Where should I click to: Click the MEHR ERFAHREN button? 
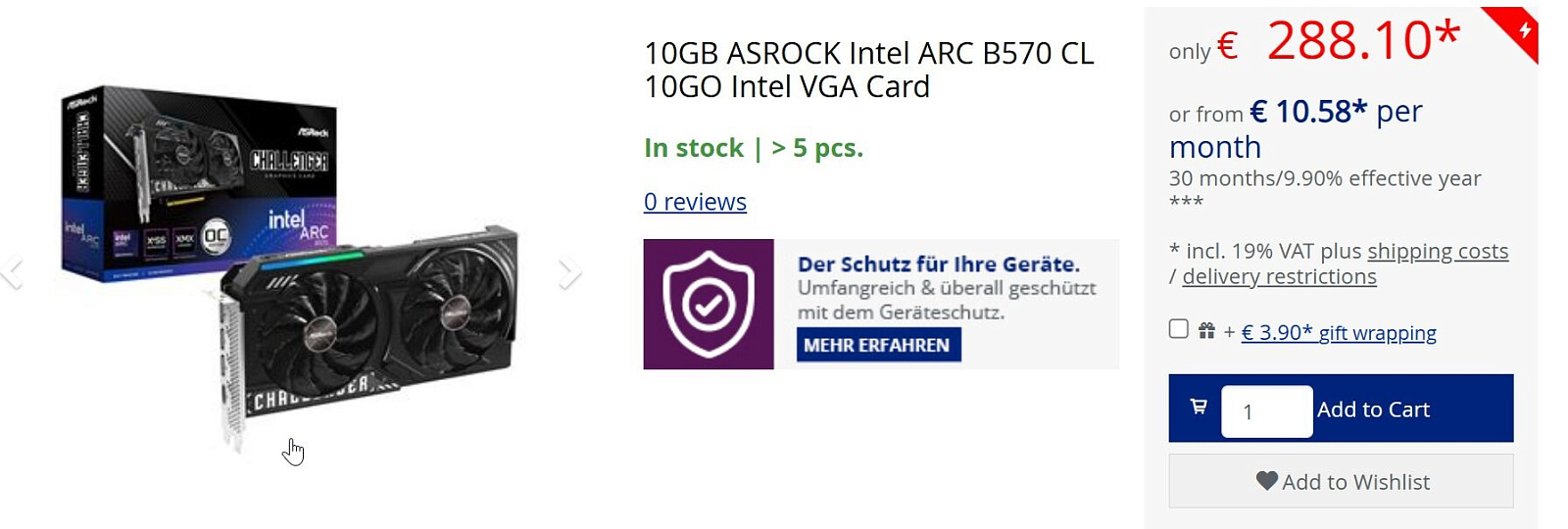coord(878,345)
